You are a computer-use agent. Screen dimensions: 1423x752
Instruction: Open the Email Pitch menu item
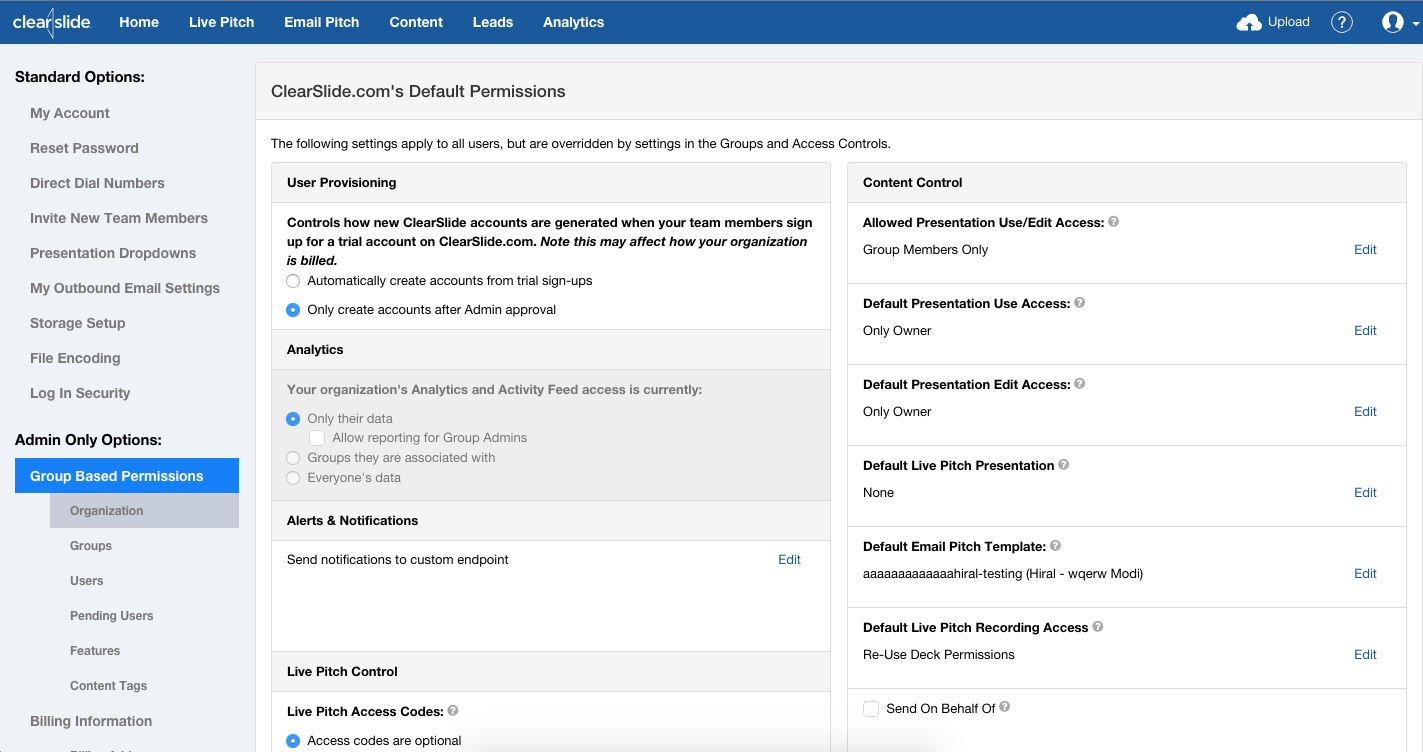click(322, 22)
